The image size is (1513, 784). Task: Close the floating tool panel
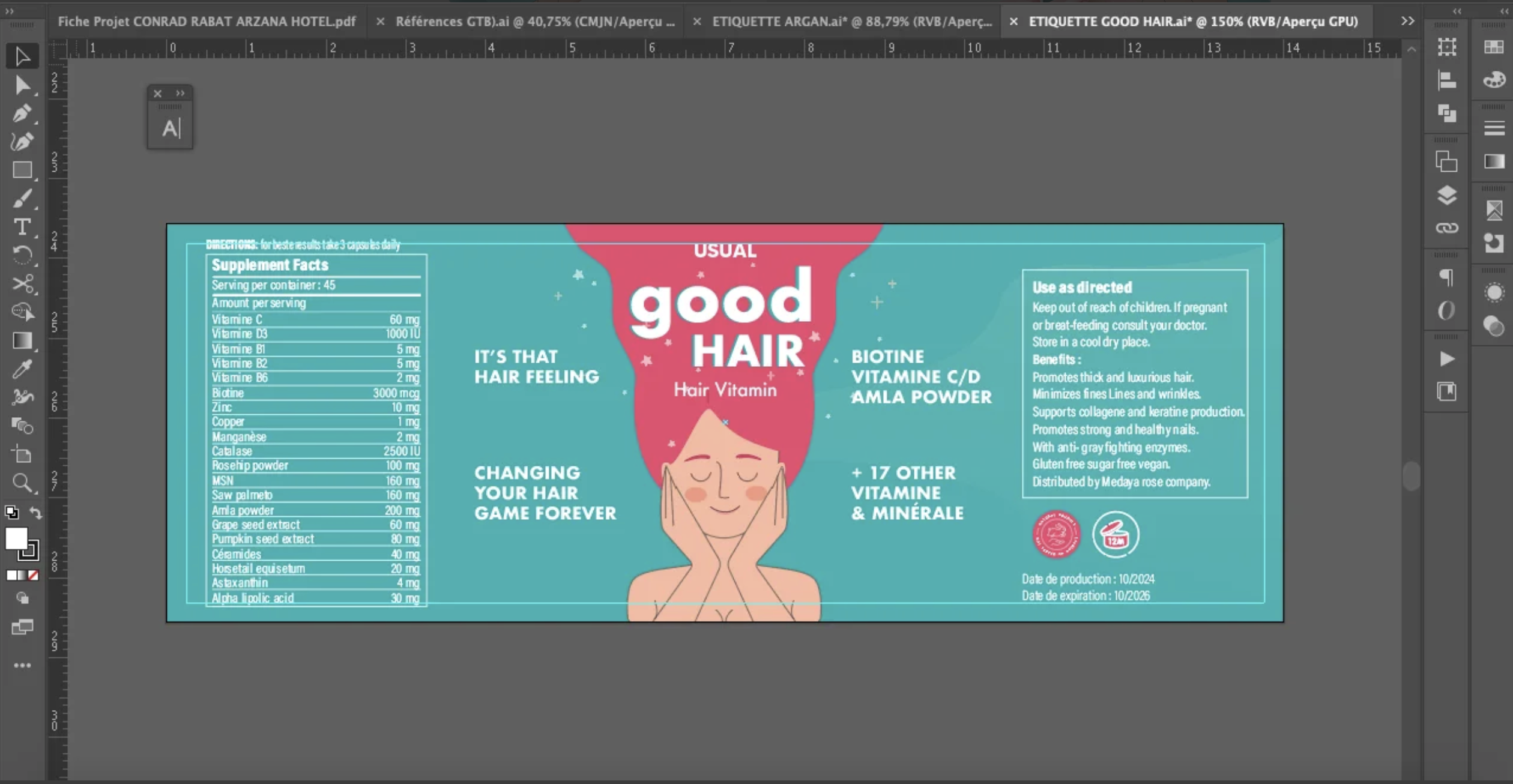(157, 93)
